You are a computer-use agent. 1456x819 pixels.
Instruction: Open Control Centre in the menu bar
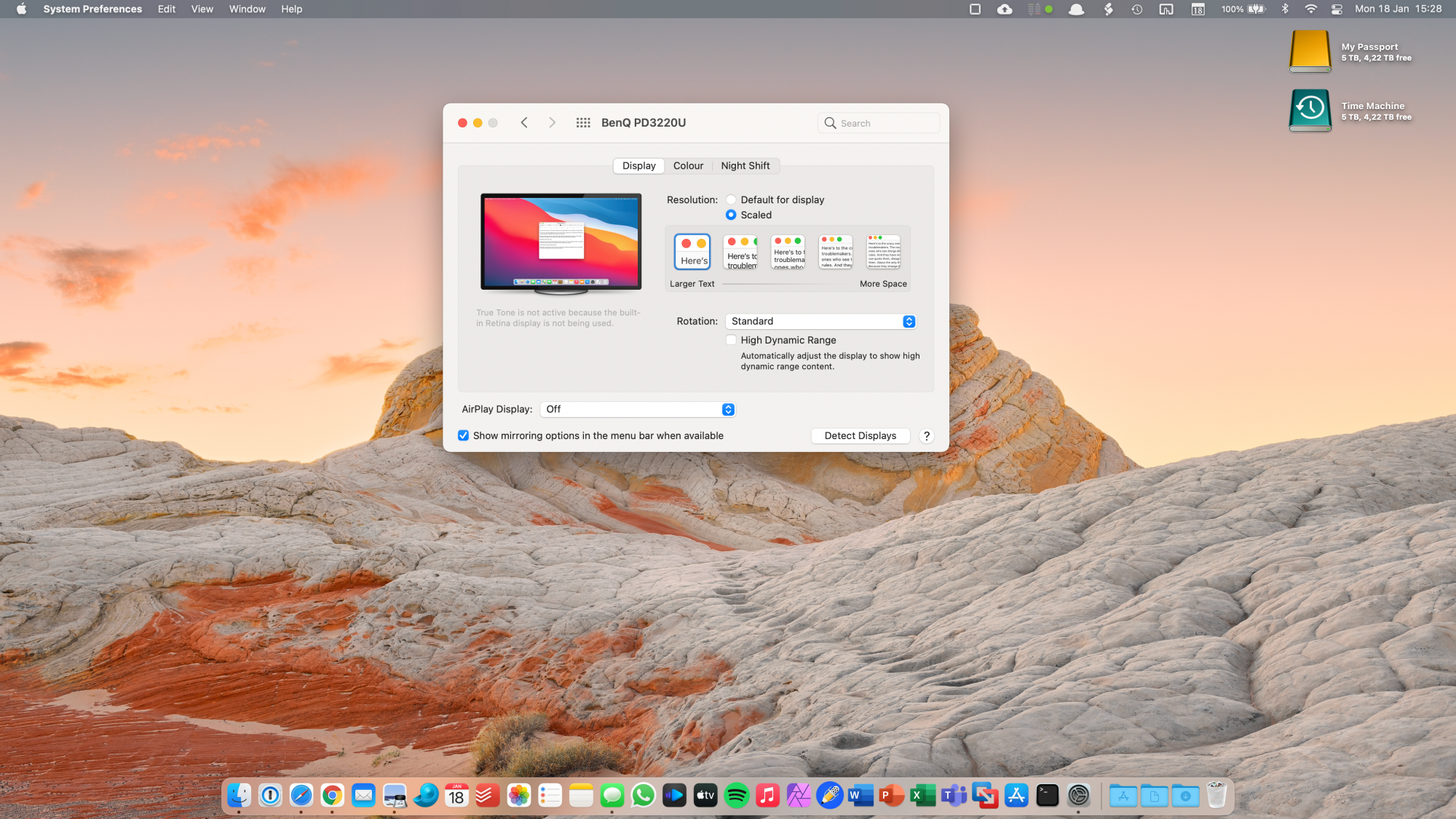[1337, 9]
